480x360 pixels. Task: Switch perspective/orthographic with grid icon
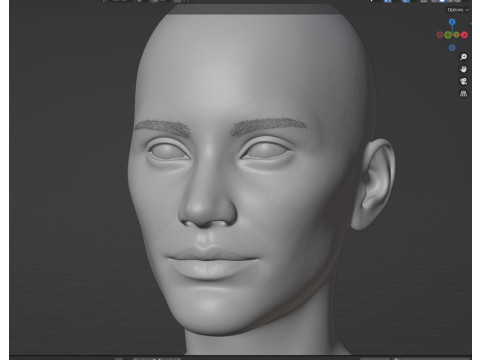pyautogui.click(x=463, y=94)
